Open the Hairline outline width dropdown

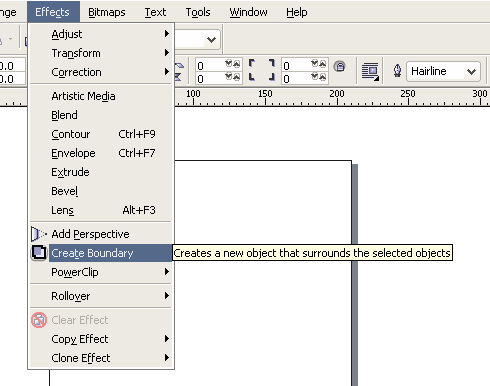(471, 71)
